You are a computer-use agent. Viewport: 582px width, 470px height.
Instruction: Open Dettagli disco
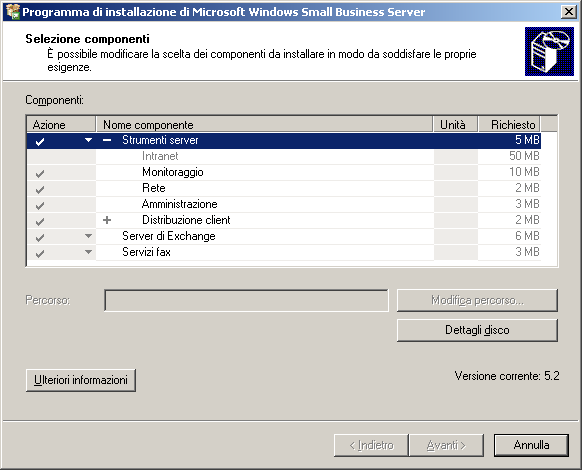point(477,330)
